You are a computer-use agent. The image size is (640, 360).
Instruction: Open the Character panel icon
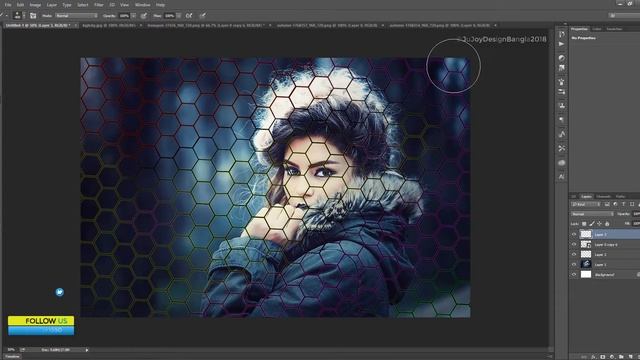(x=562, y=177)
